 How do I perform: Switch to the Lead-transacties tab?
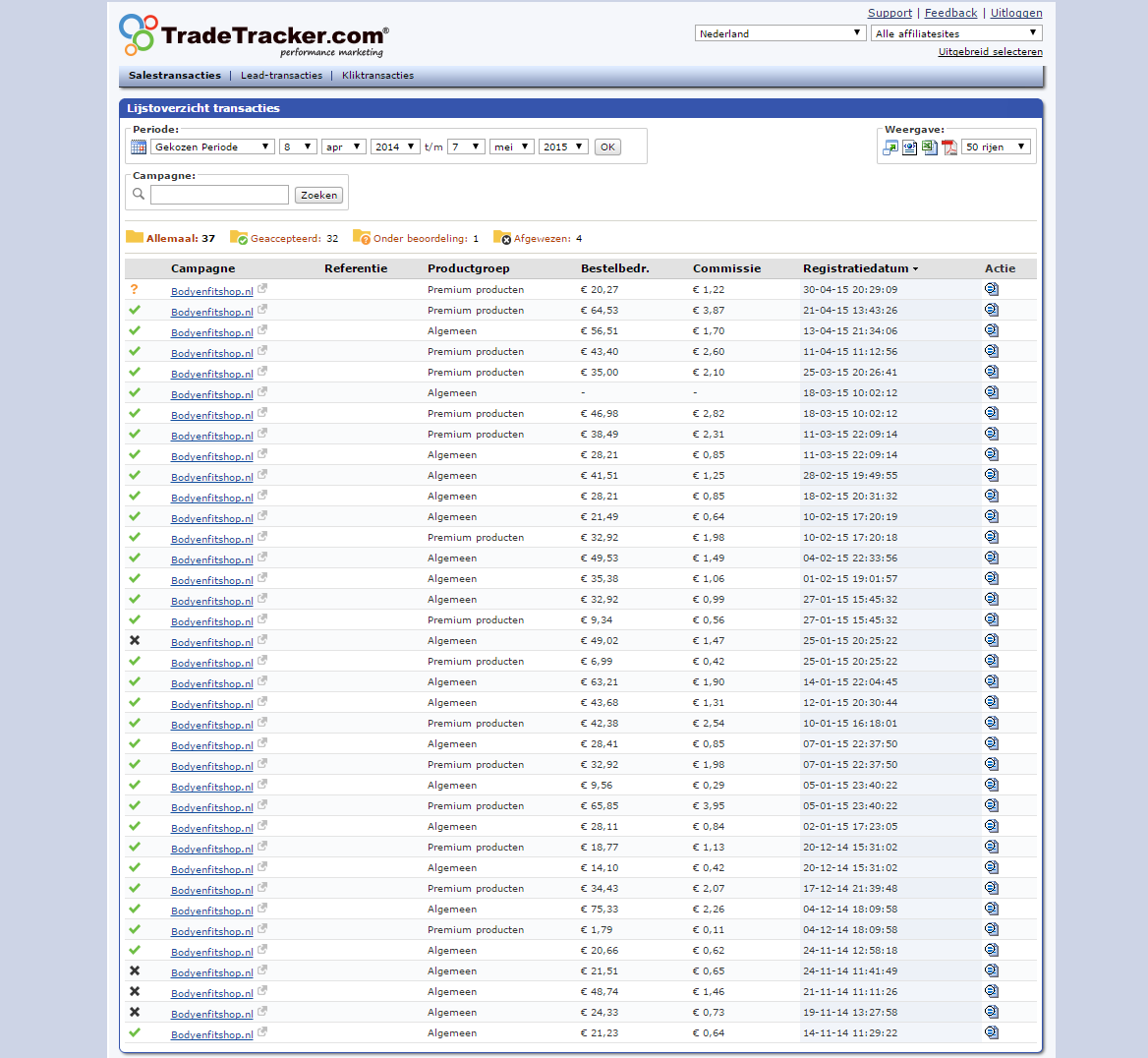click(281, 76)
